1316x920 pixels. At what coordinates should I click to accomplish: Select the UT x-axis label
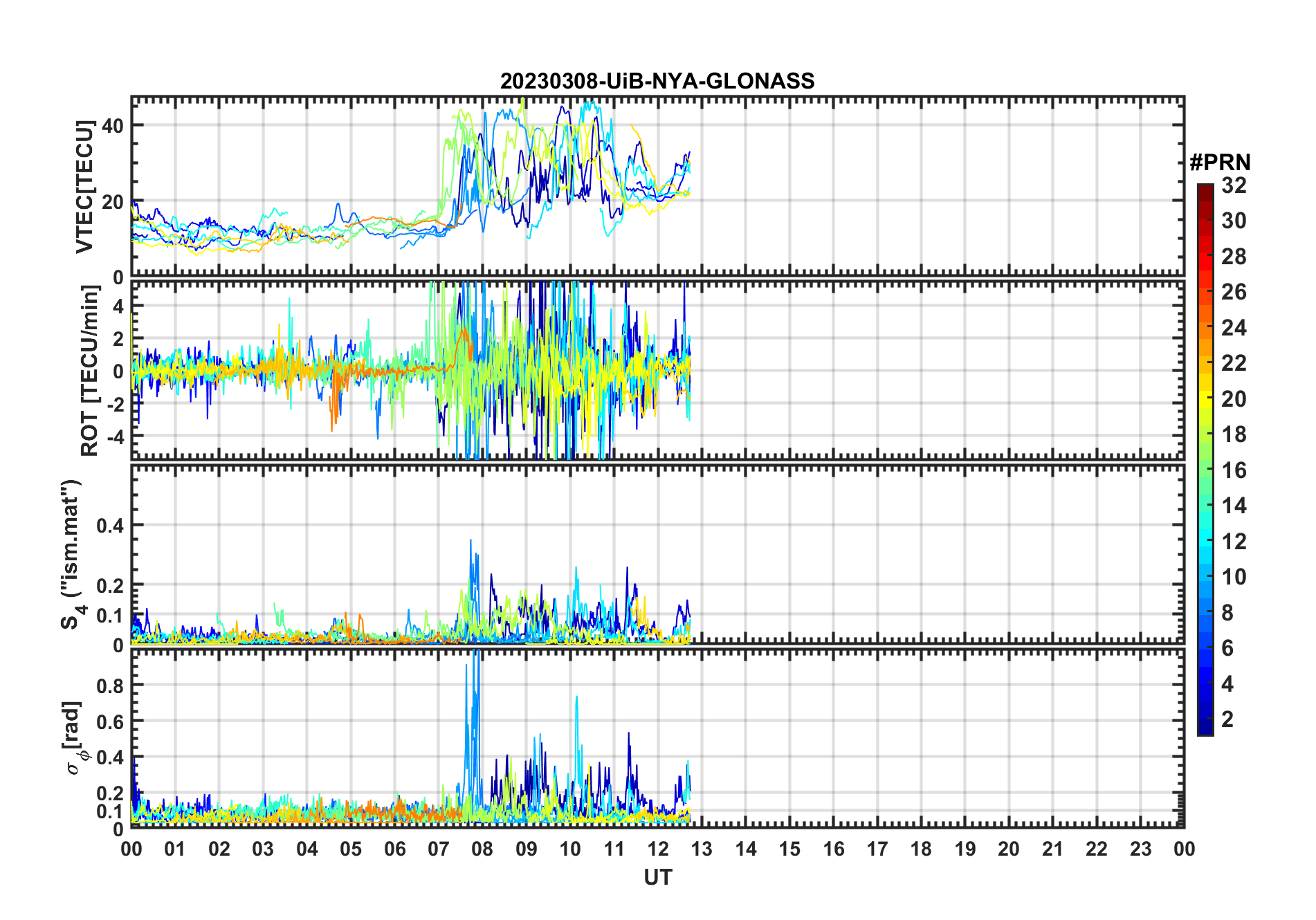point(657,878)
